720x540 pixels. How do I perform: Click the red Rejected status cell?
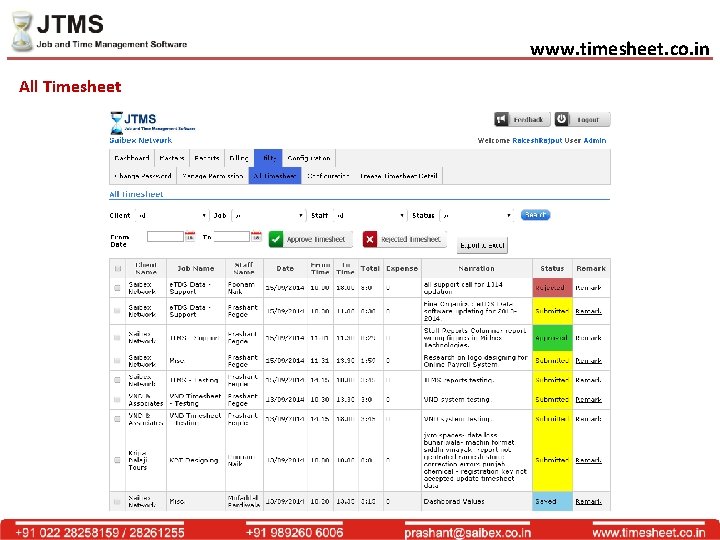coord(552,288)
